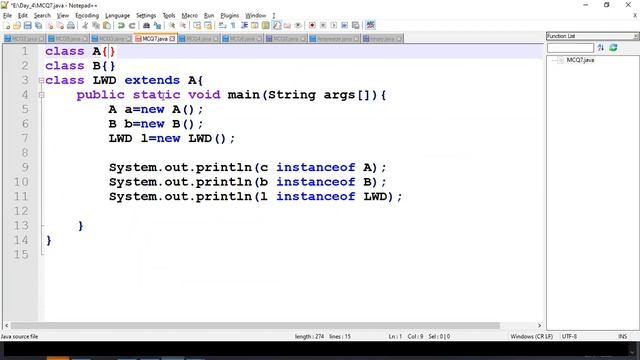
Task: Open the Macro menu
Action: [x=189, y=16]
